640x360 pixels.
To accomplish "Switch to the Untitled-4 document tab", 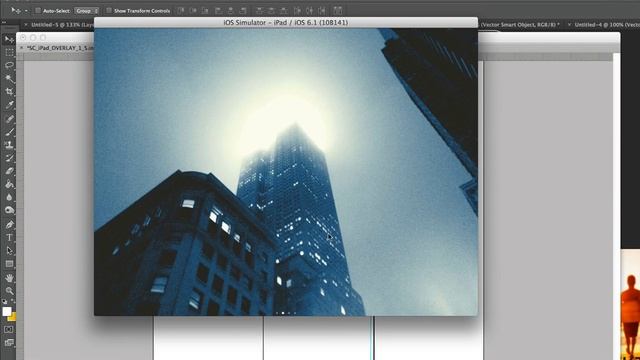I will pos(607,25).
